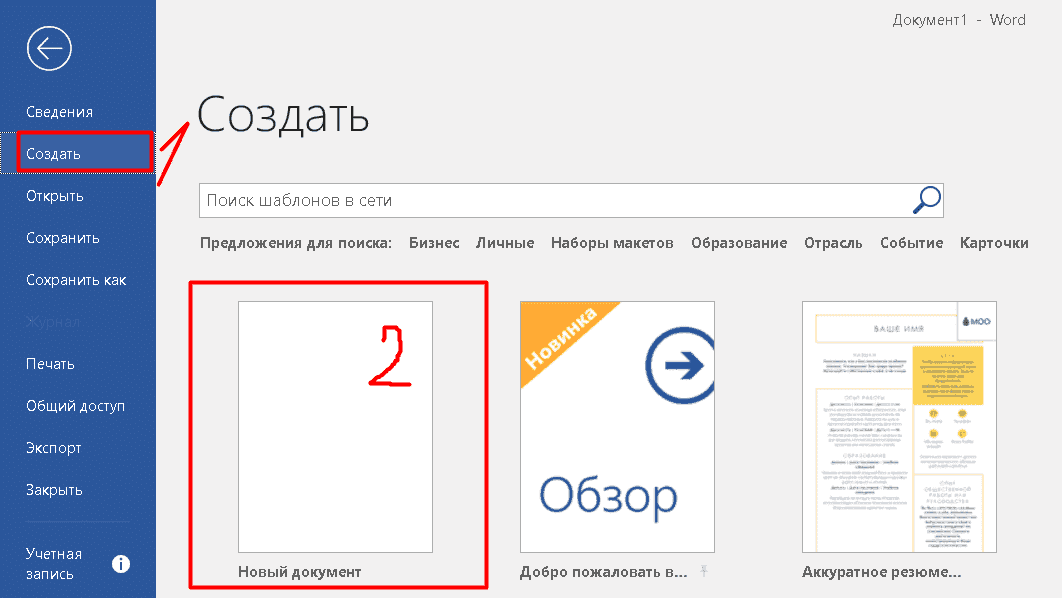Image resolution: width=1062 pixels, height=598 pixels.
Task: Open the Аккуратное резюме template
Action: 898,425
